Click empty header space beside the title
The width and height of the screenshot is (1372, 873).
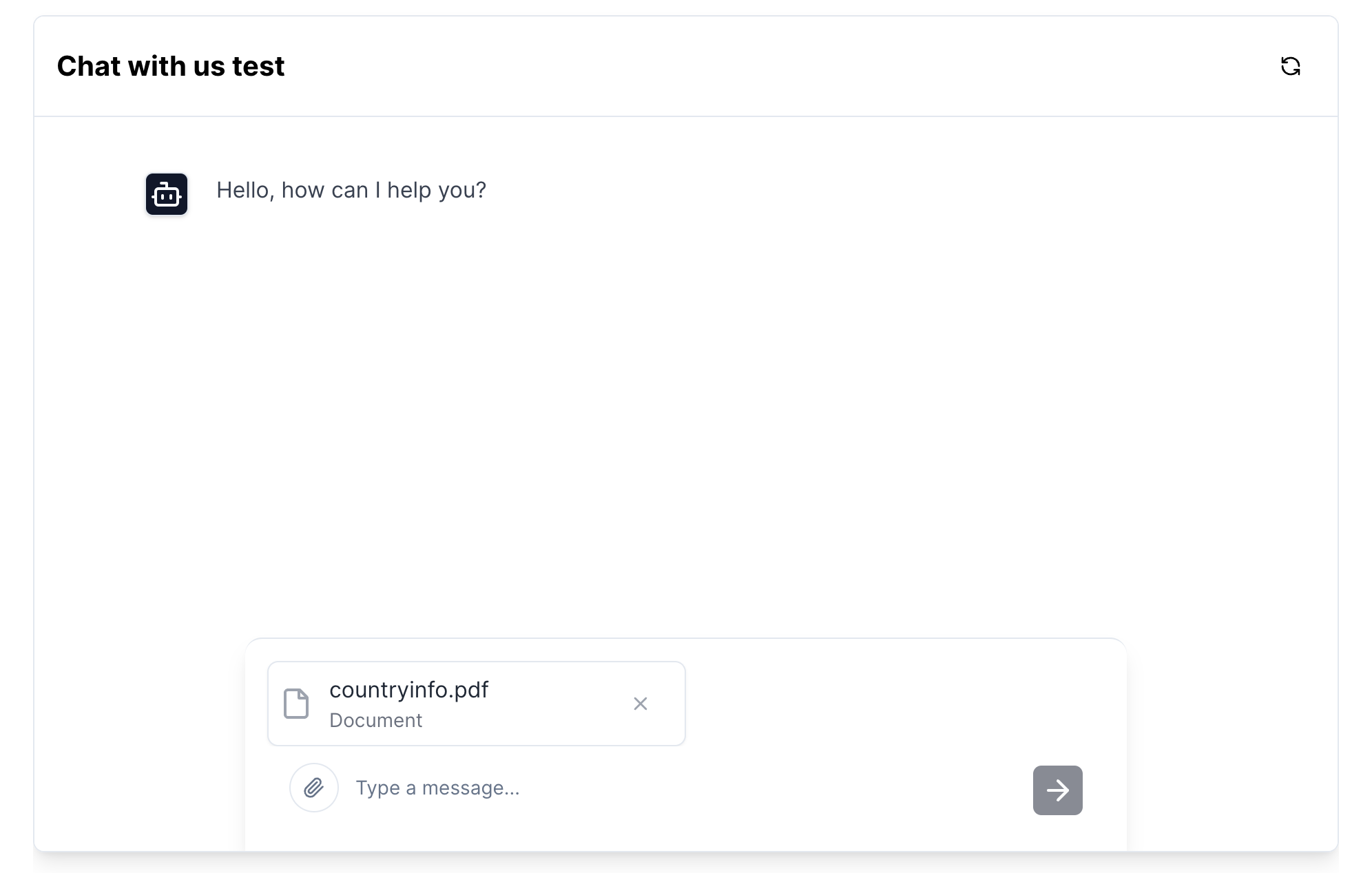click(758, 66)
